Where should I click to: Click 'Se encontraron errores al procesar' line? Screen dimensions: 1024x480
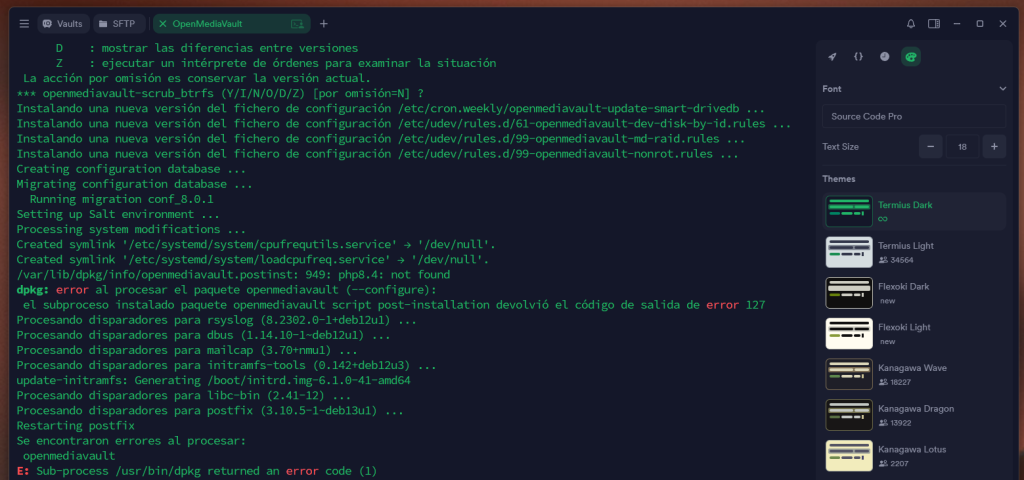pyautogui.click(x=131, y=441)
